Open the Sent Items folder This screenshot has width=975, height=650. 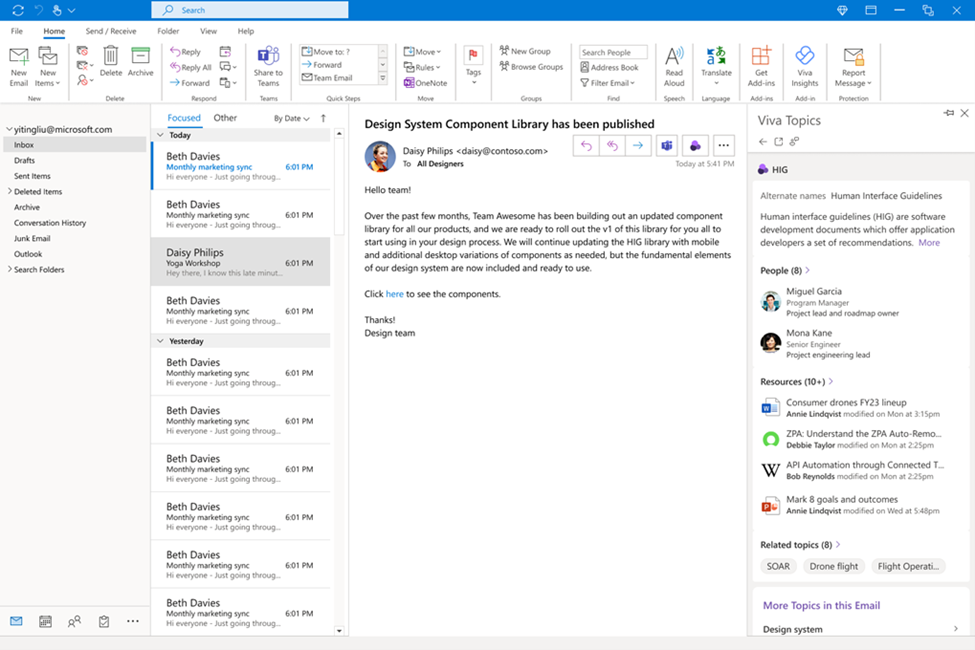[x=32, y=176]
